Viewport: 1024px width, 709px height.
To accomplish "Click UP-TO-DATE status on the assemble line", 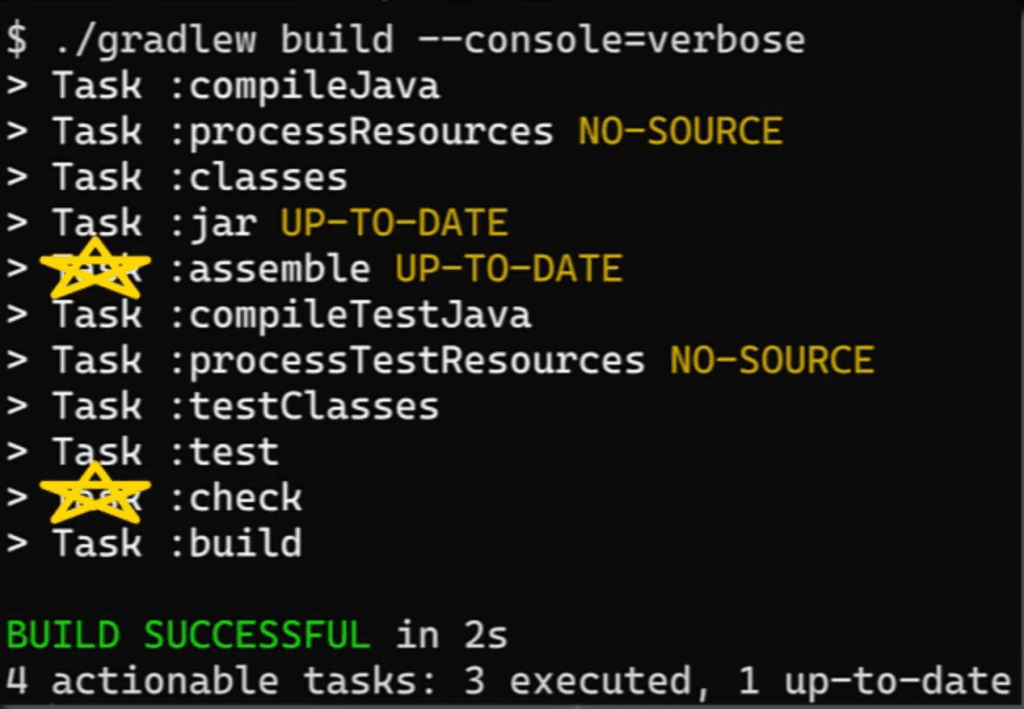I will (508, 269).
